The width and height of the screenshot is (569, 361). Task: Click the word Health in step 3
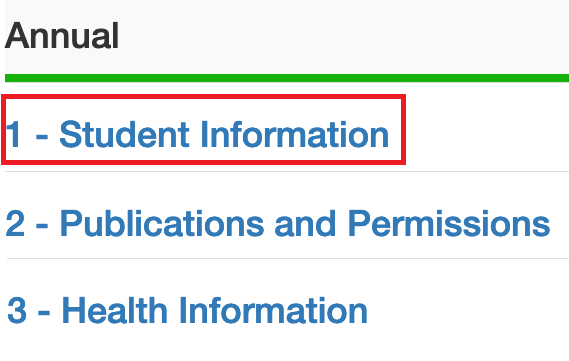pyautogui.click(x=115, y=310)
